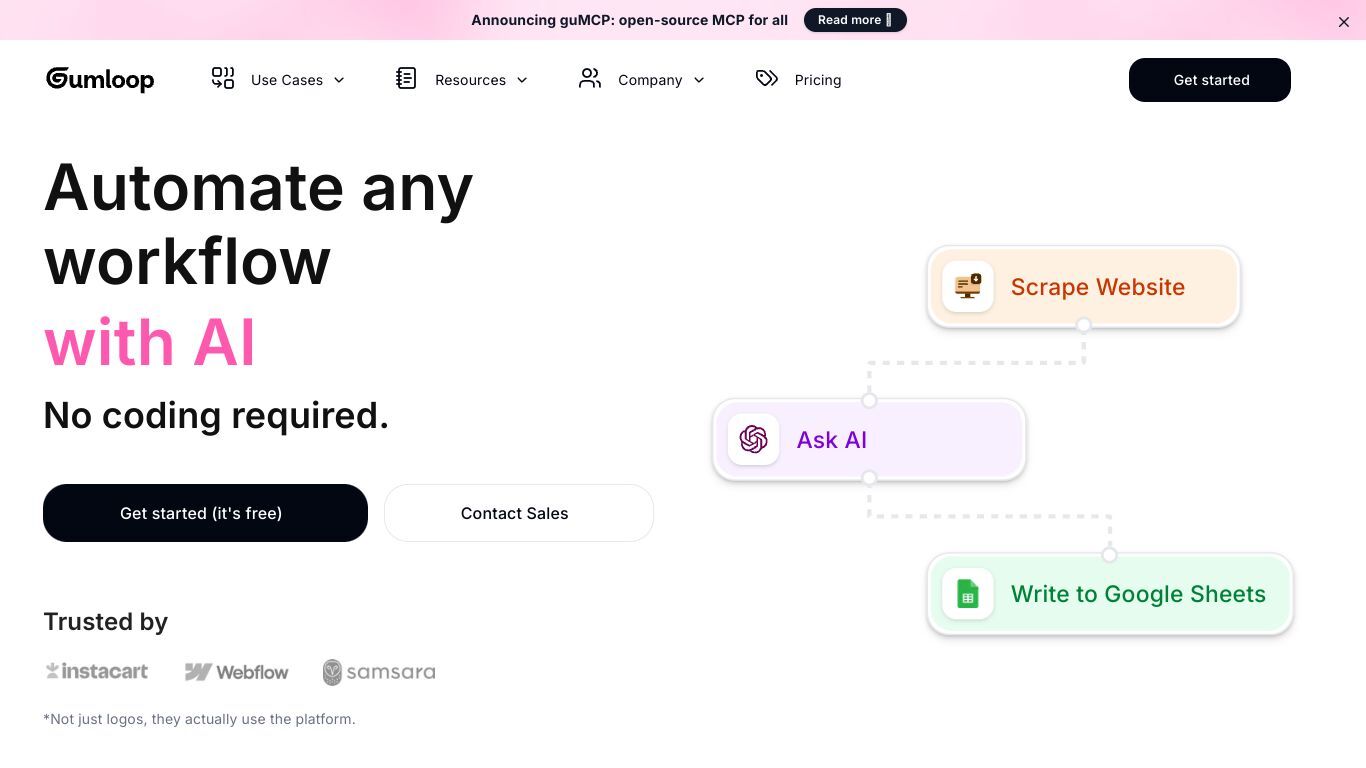Click the Instacart logo
1366x768 pixels.
[x=97, y=671]
